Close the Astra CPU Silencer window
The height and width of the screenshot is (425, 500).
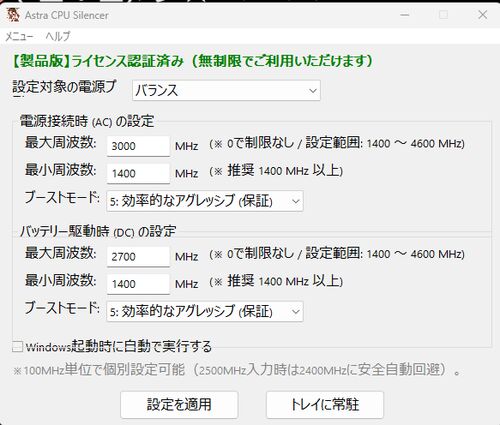tap(483, 15)
